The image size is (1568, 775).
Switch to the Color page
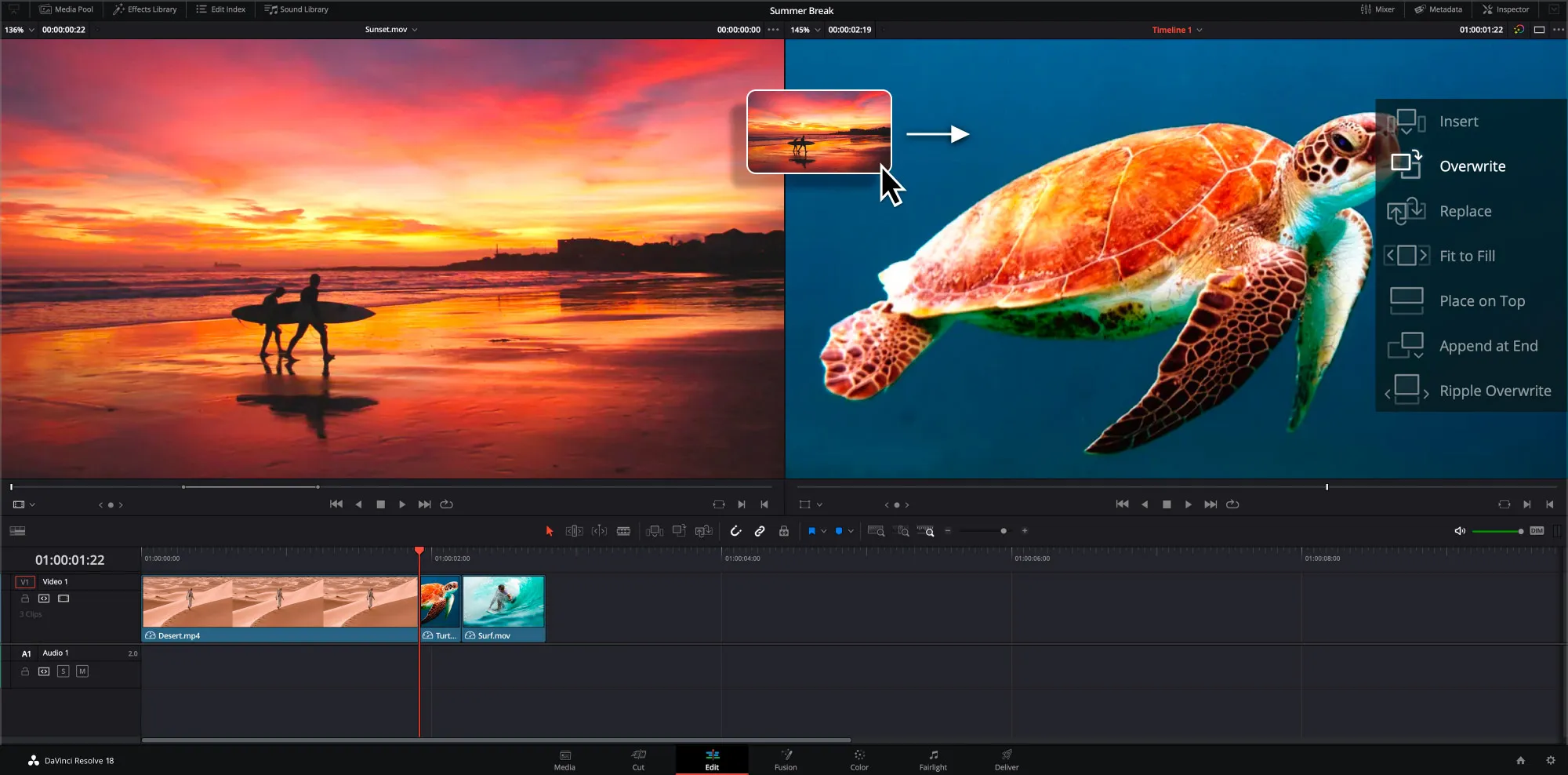859,759
